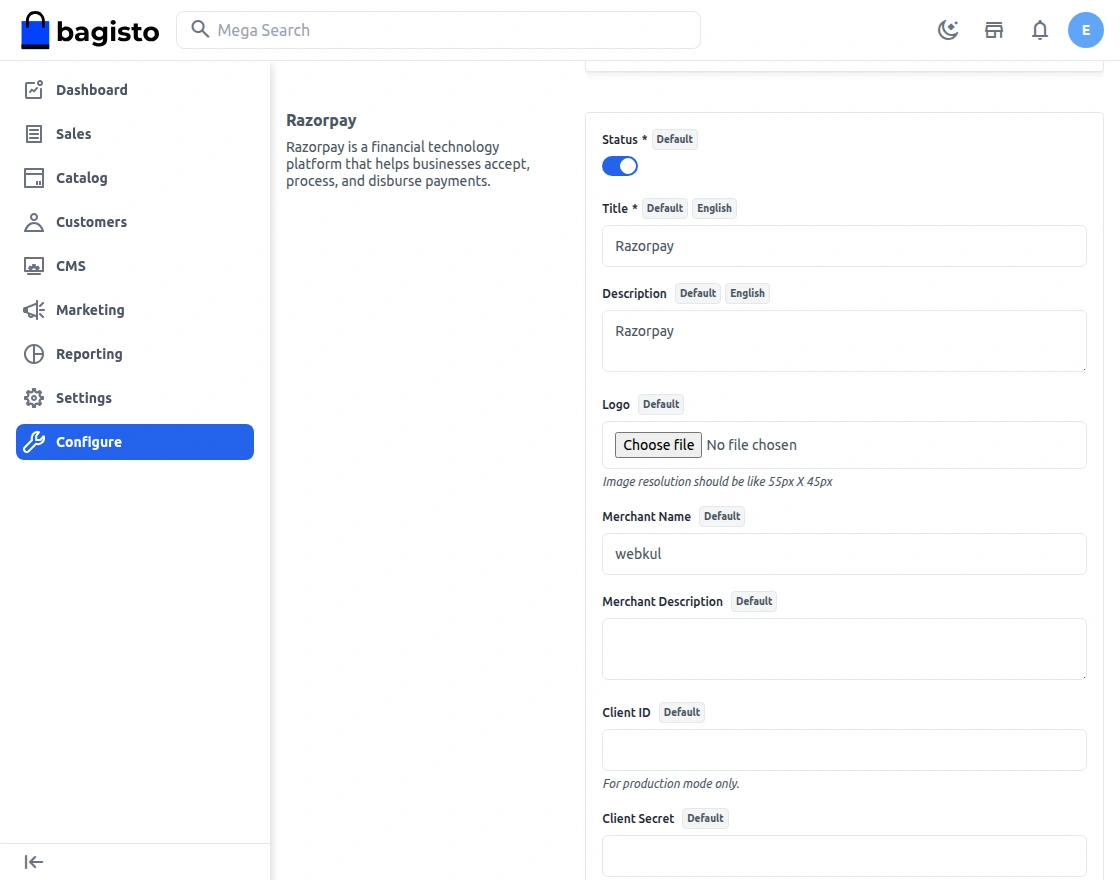The width and height of the screenshot is (1120, 880).
Task: Click the Client ID input field
Action: tap(844, 750)
